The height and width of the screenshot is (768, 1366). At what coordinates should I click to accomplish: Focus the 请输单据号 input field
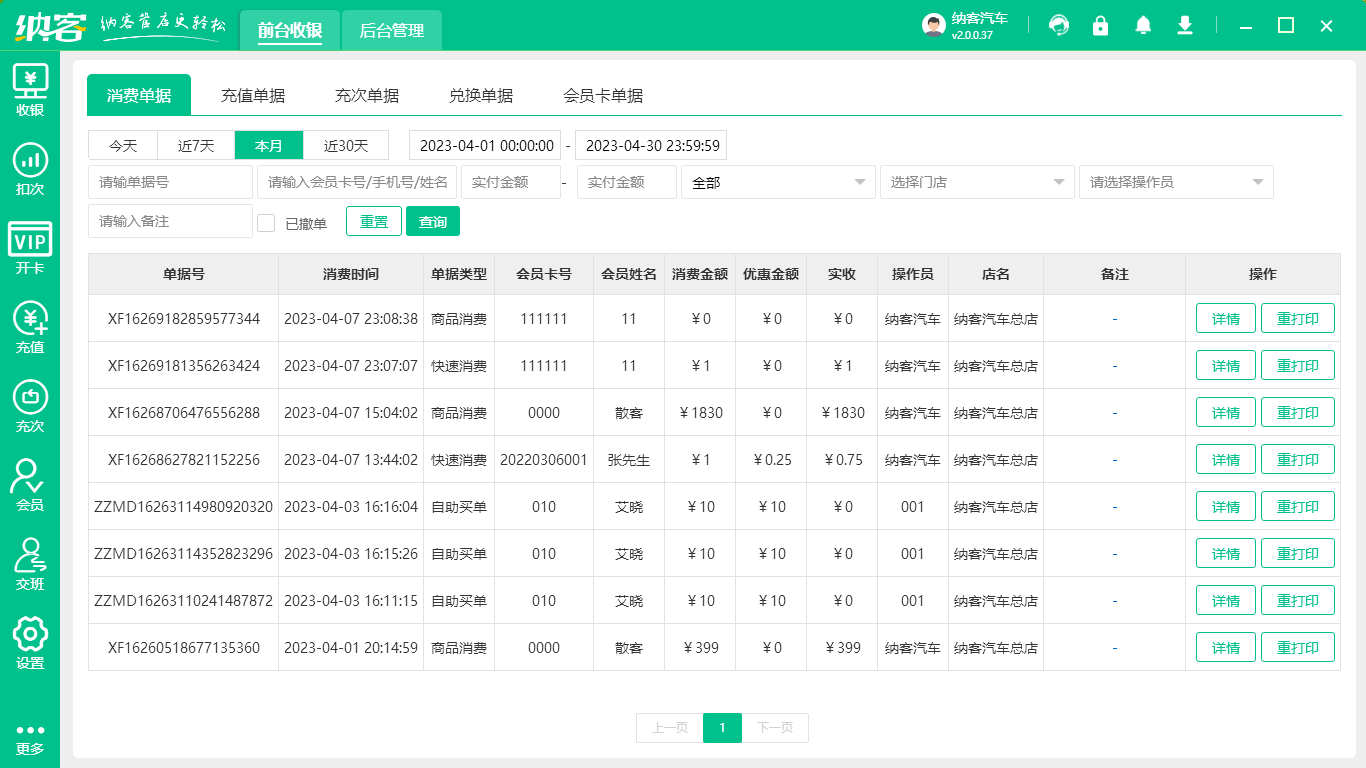[x=171, y=182]
